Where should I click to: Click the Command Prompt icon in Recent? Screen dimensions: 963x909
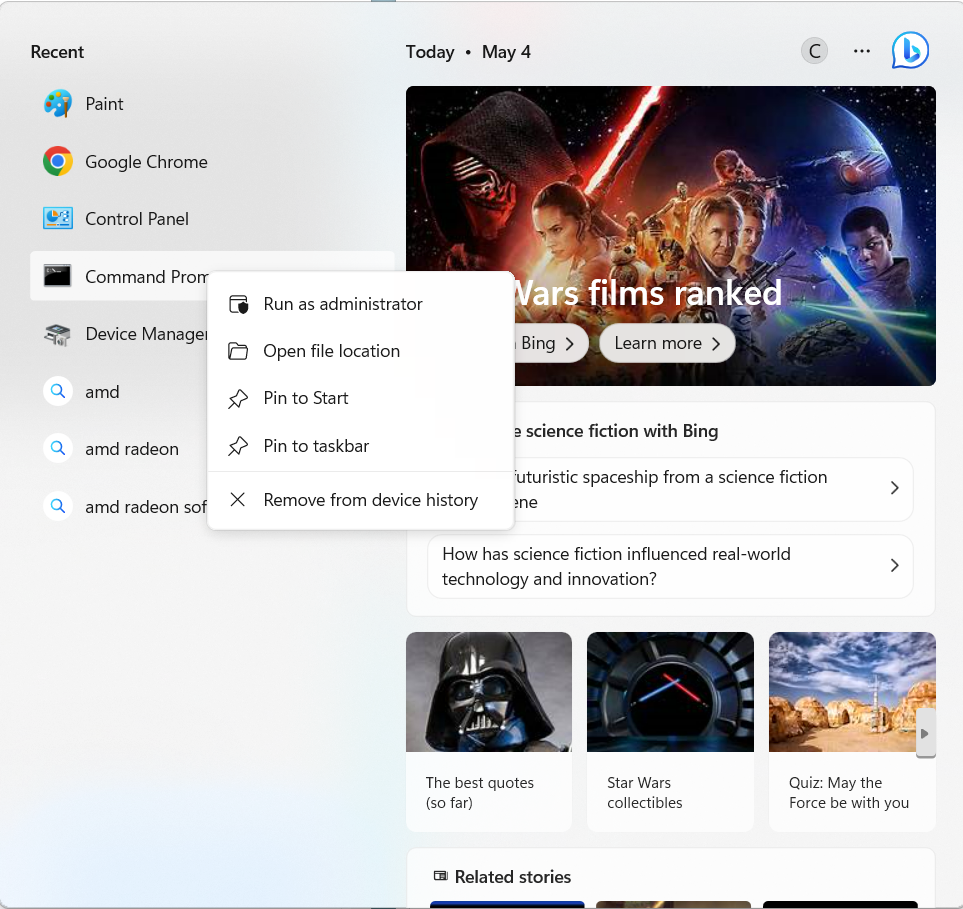(x=58, y=277)
